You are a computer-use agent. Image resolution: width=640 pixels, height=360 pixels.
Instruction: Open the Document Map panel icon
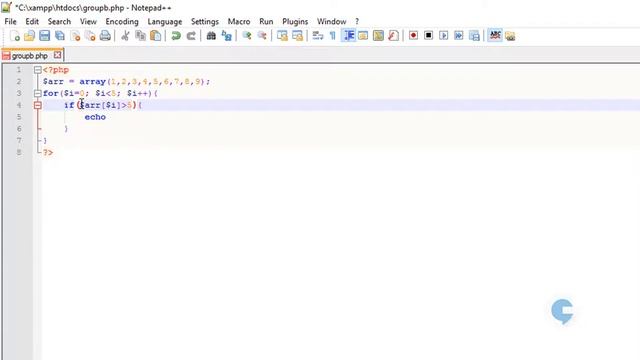pyautogui.click(x=378, y=36)
